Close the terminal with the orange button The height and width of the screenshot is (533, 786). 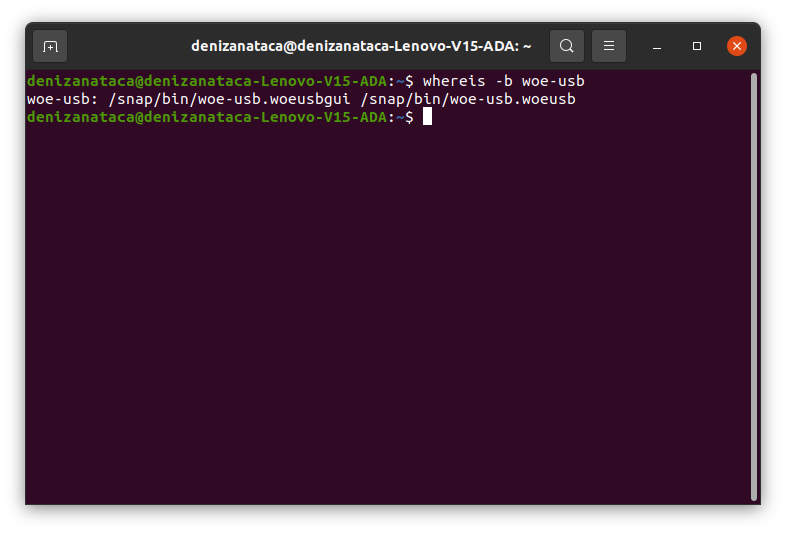click(x=737, y=46)
